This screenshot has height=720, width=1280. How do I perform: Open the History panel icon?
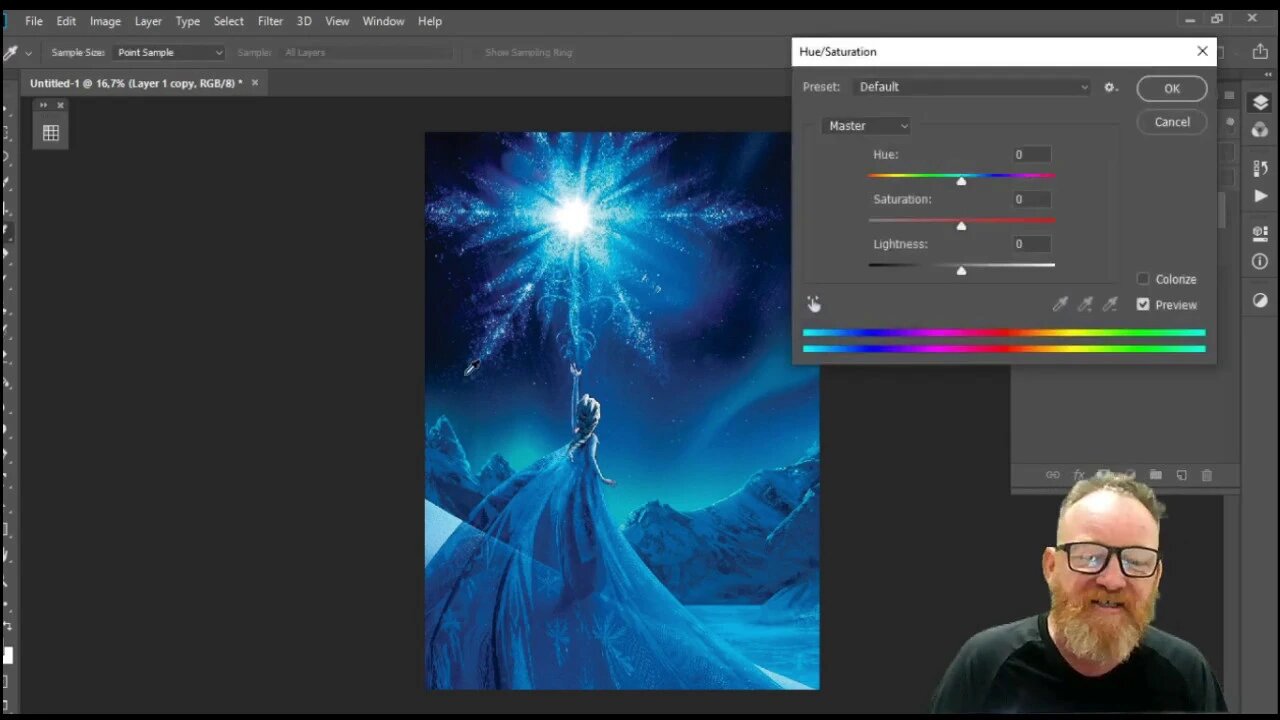pyautogui.click(x=1260, y=167)
